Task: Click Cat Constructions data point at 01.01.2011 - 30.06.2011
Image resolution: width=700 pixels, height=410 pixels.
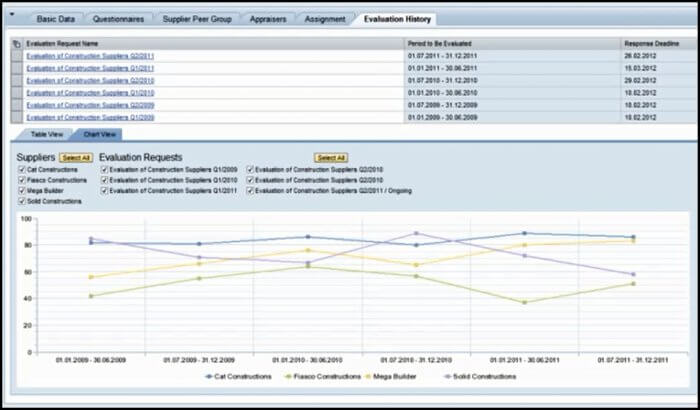Action: [x=525, y=233]
